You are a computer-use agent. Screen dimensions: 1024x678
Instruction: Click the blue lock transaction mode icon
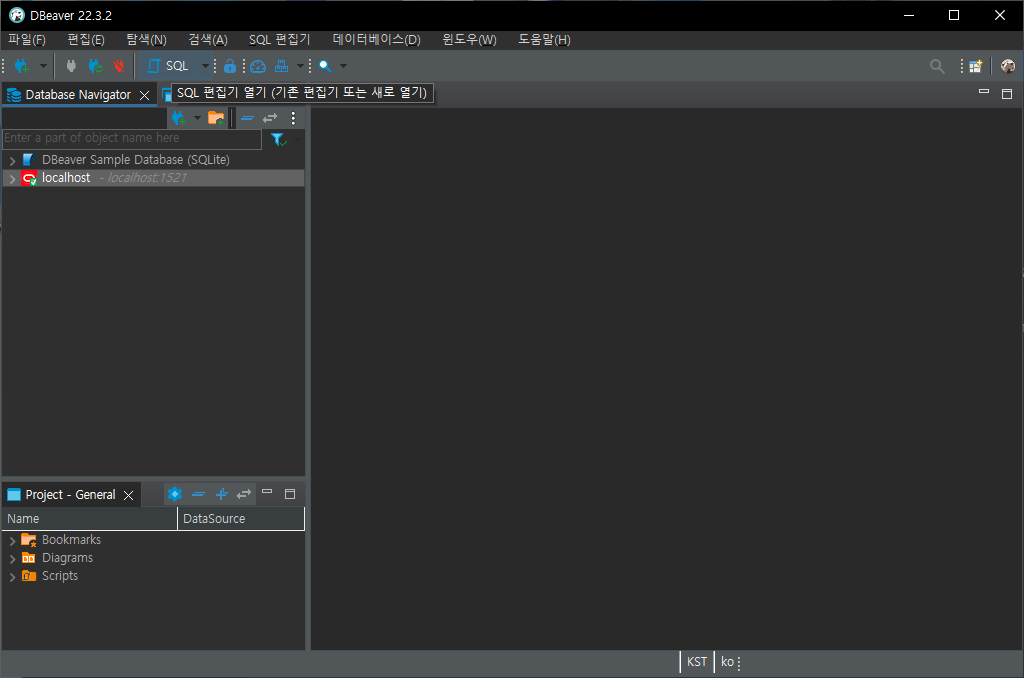click(229, 66)
